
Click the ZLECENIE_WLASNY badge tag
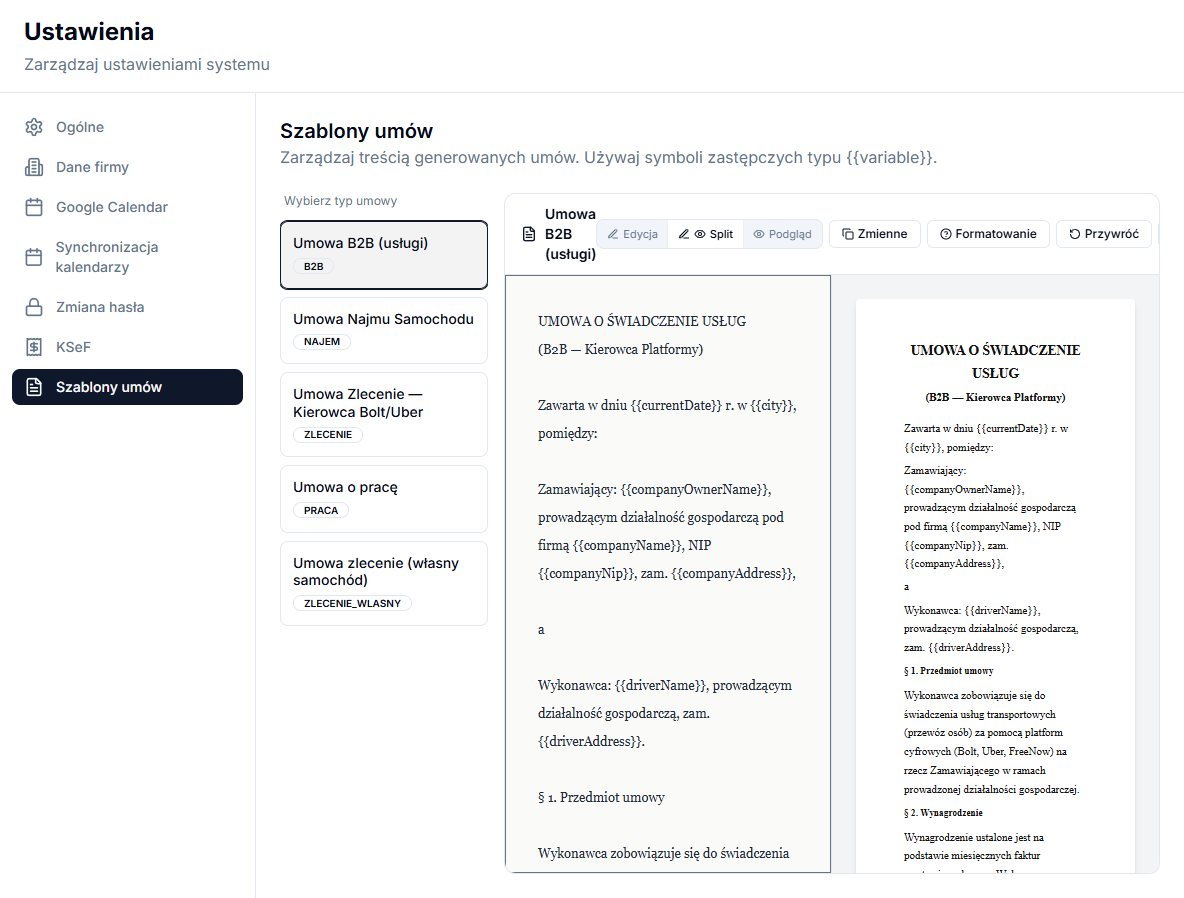point(352,603)
